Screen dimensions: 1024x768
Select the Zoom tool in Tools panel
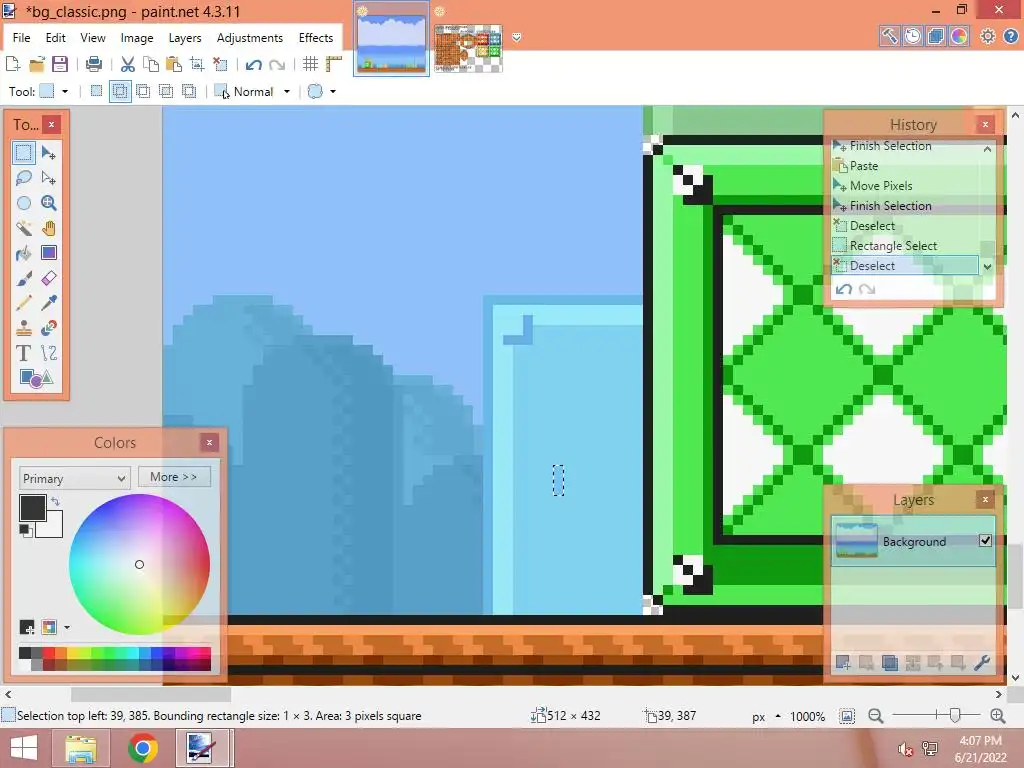(49, 203)
